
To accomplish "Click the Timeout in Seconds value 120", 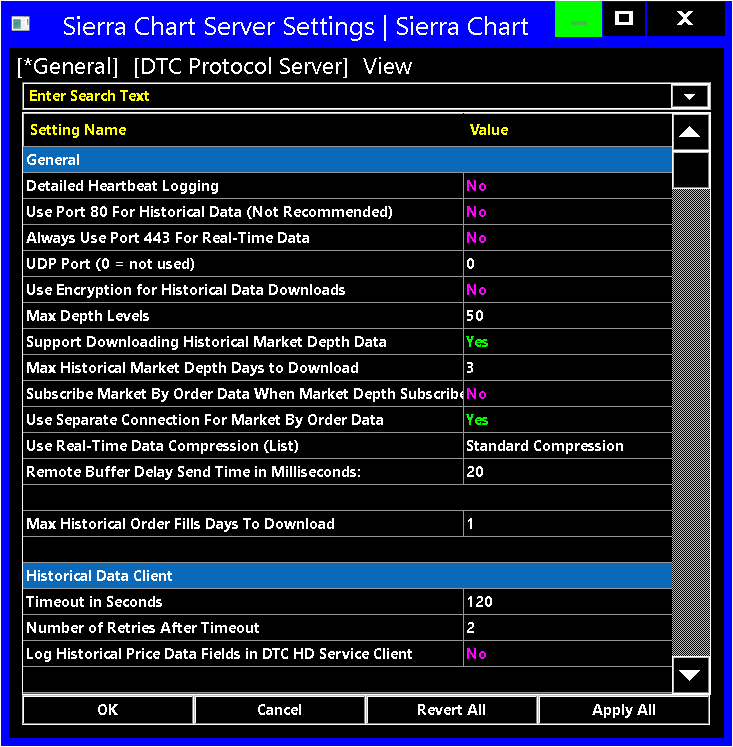I will point(567,602).
